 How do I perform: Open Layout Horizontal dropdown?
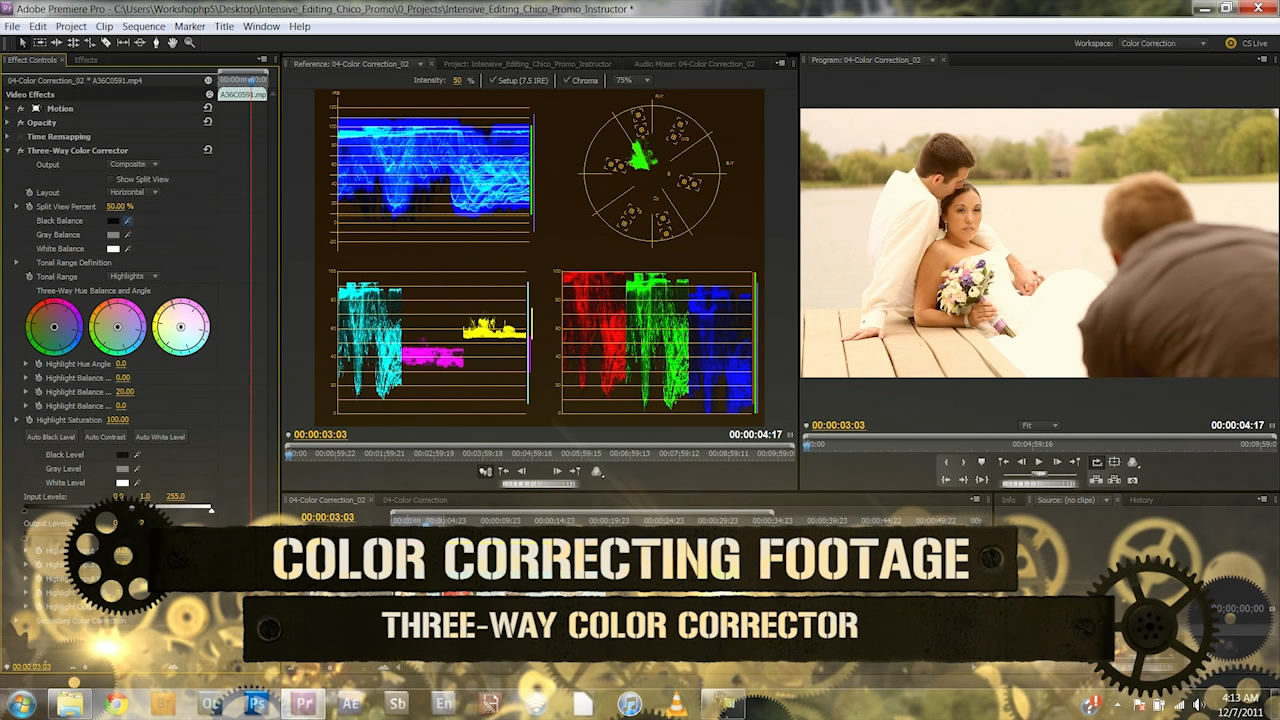134,192
